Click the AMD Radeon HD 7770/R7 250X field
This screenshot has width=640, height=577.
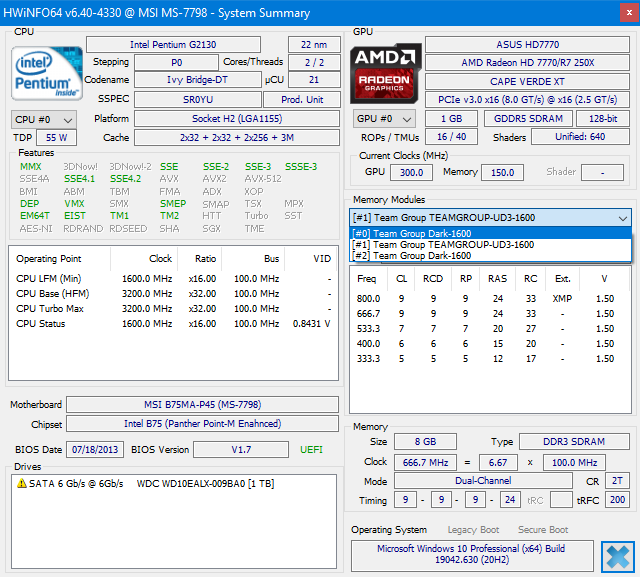point(527,62)
